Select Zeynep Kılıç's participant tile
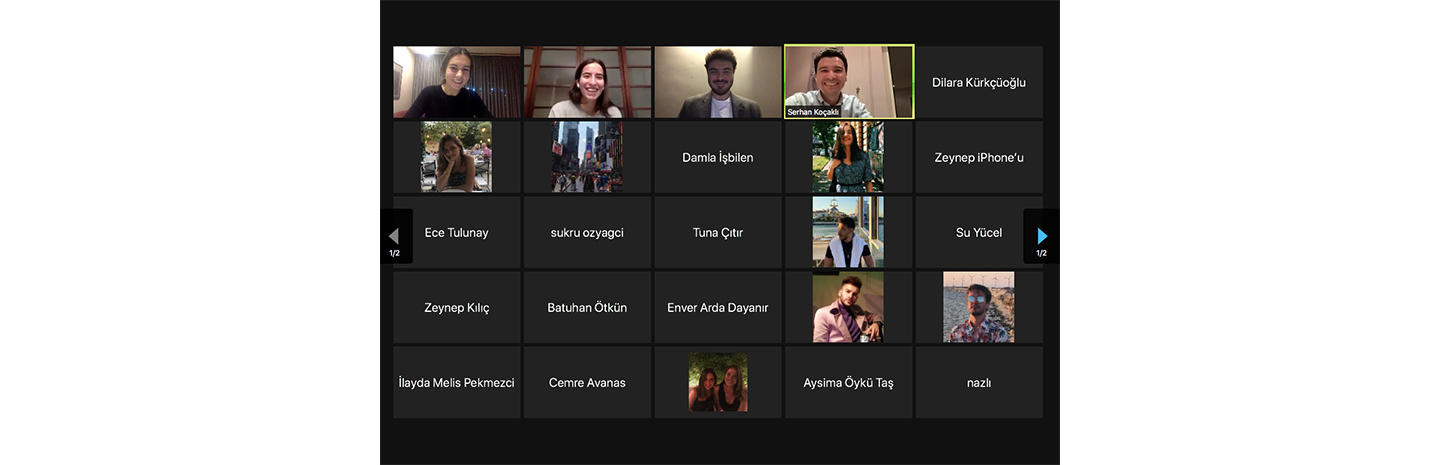The image size is (1440, 465). (457, 307)
